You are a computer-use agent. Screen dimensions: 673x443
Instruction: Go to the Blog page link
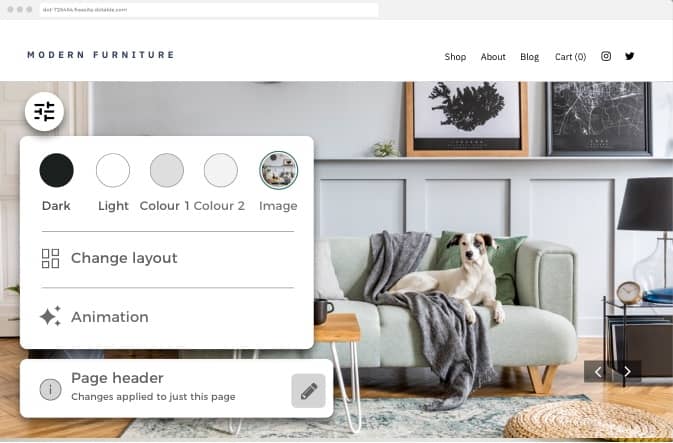coord(529,57)
